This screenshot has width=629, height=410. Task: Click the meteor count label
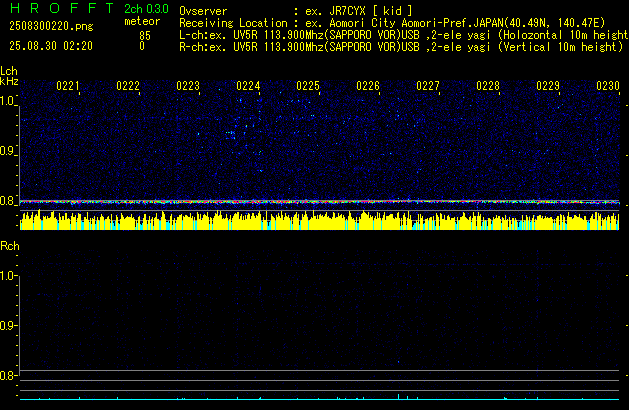[x=142, y=21]
